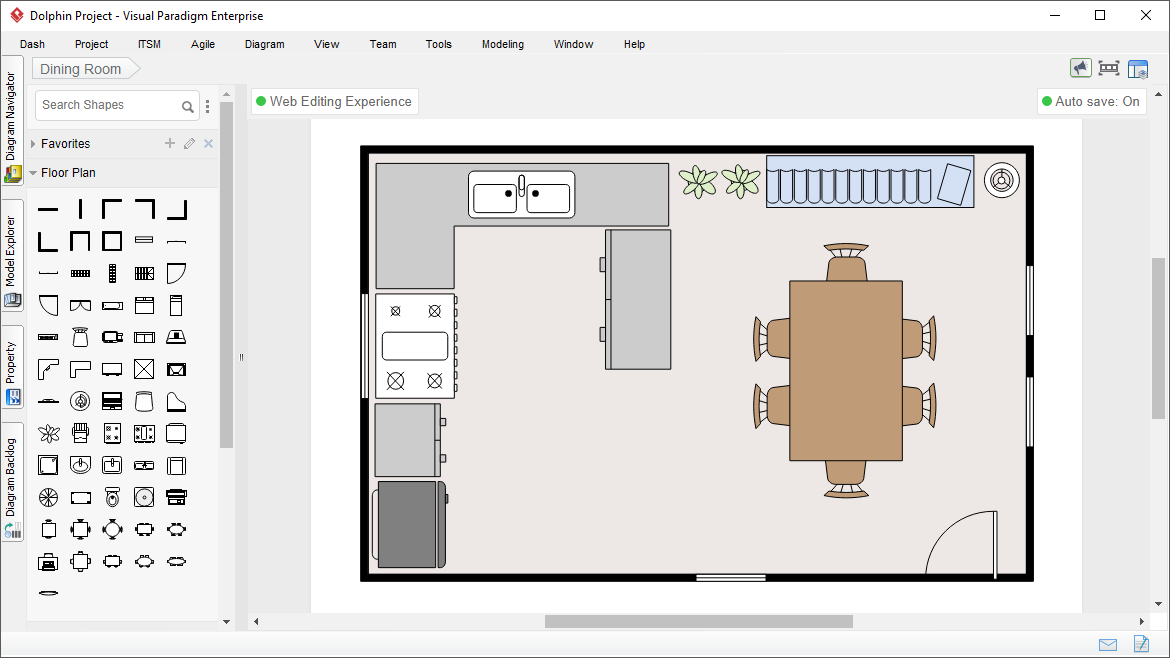Select the crossed square shape in palette

pyautogui.click(x=144, y=369)
